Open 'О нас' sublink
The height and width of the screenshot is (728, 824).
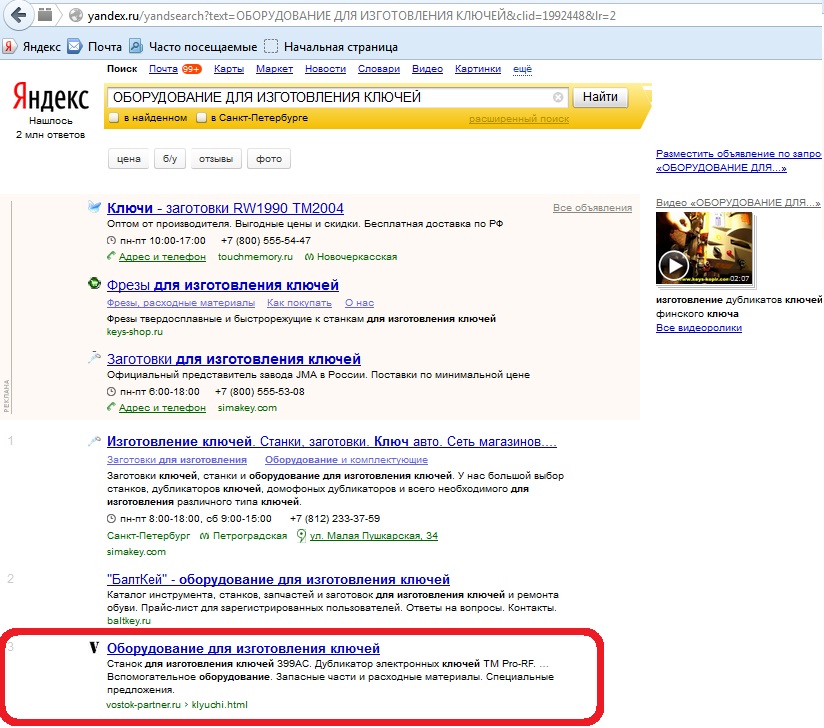[359, 303]
